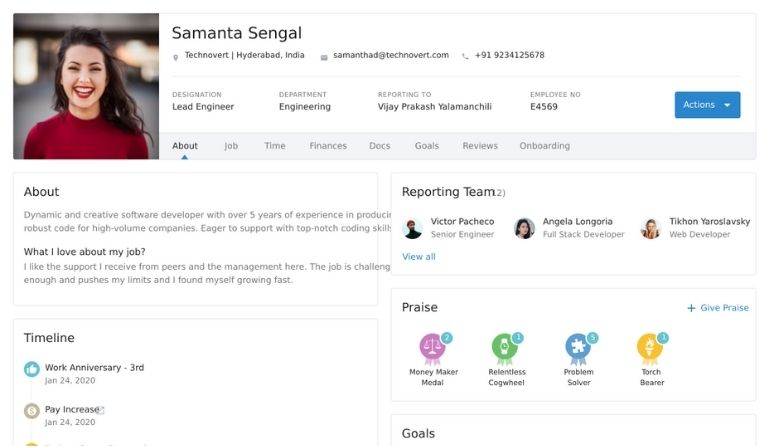Open the Onboarding tab

click(x=544, y=146)
